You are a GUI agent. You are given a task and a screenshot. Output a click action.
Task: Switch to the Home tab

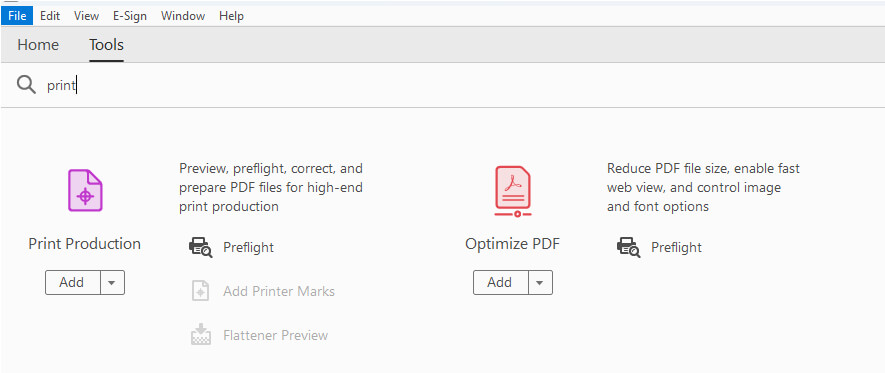[x=38, y=45]
